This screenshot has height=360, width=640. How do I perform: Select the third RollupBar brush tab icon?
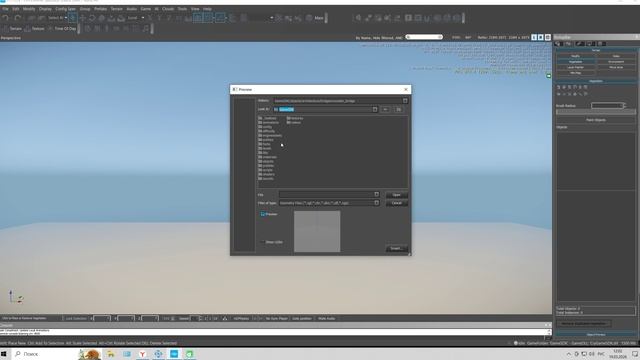coord(580,44)
